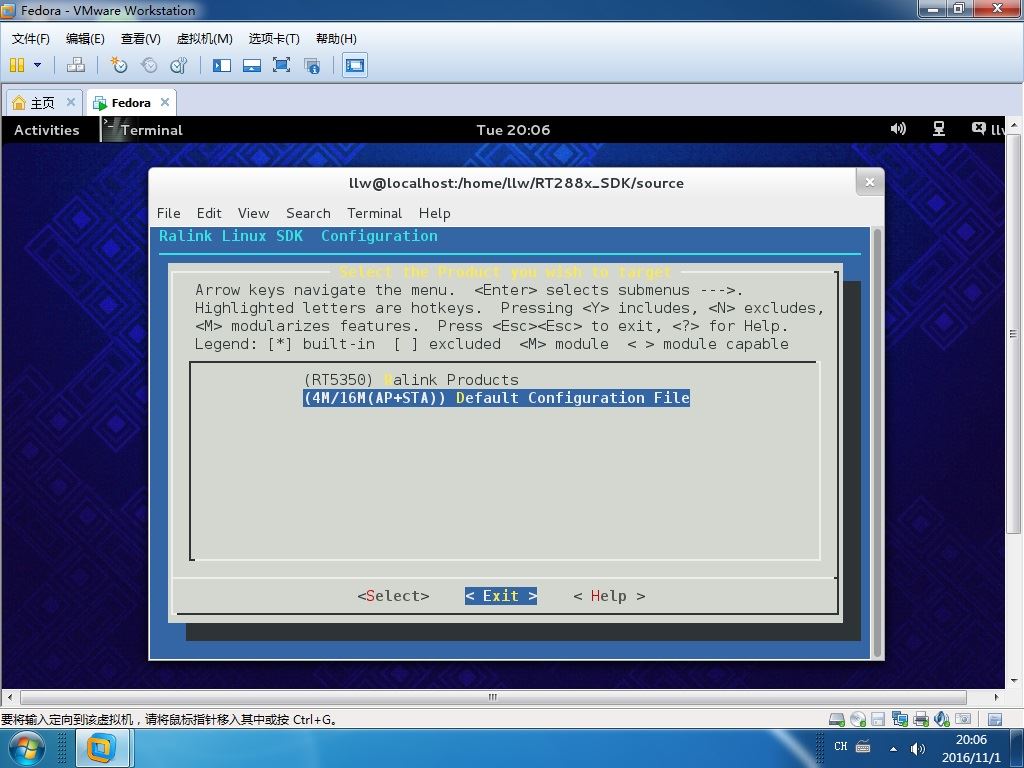Enter full screen mode icon

click(x=281, y=65)
